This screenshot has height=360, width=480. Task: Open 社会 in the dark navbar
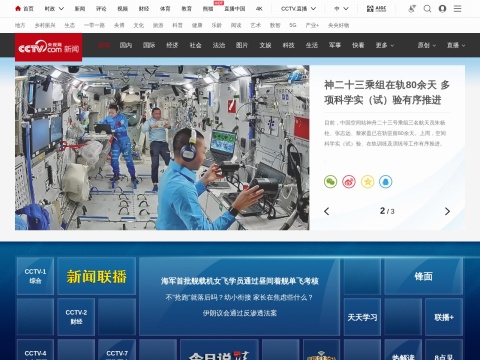pos(196,45)
